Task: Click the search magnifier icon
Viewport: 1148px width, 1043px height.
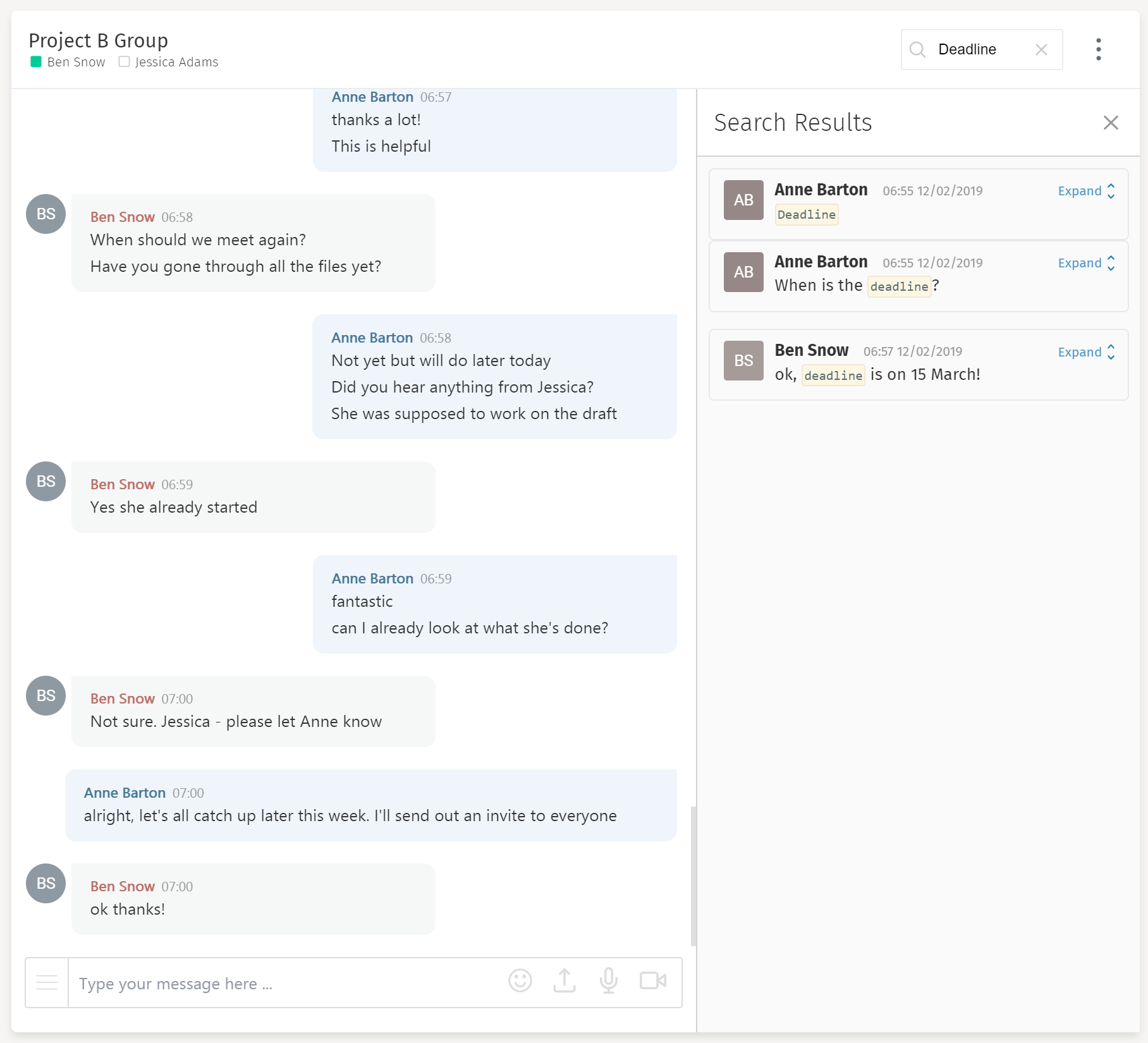Action: [x=919, y=49]
